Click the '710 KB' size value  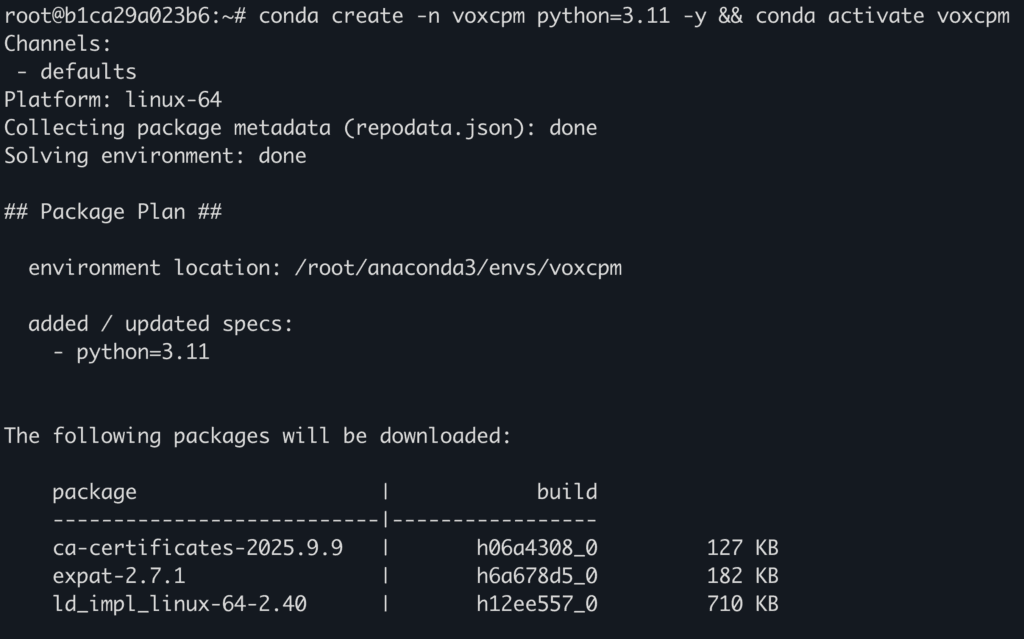coord(741,604)
